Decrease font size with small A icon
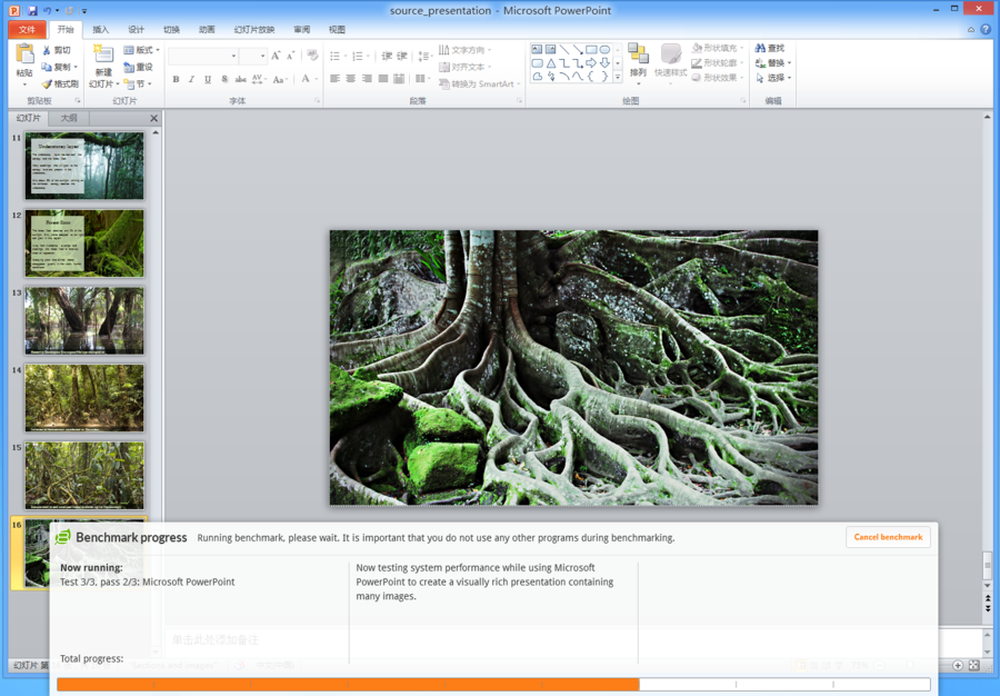Image resolution: width=1000 pixels, height=696 pixels. [290, 56]
